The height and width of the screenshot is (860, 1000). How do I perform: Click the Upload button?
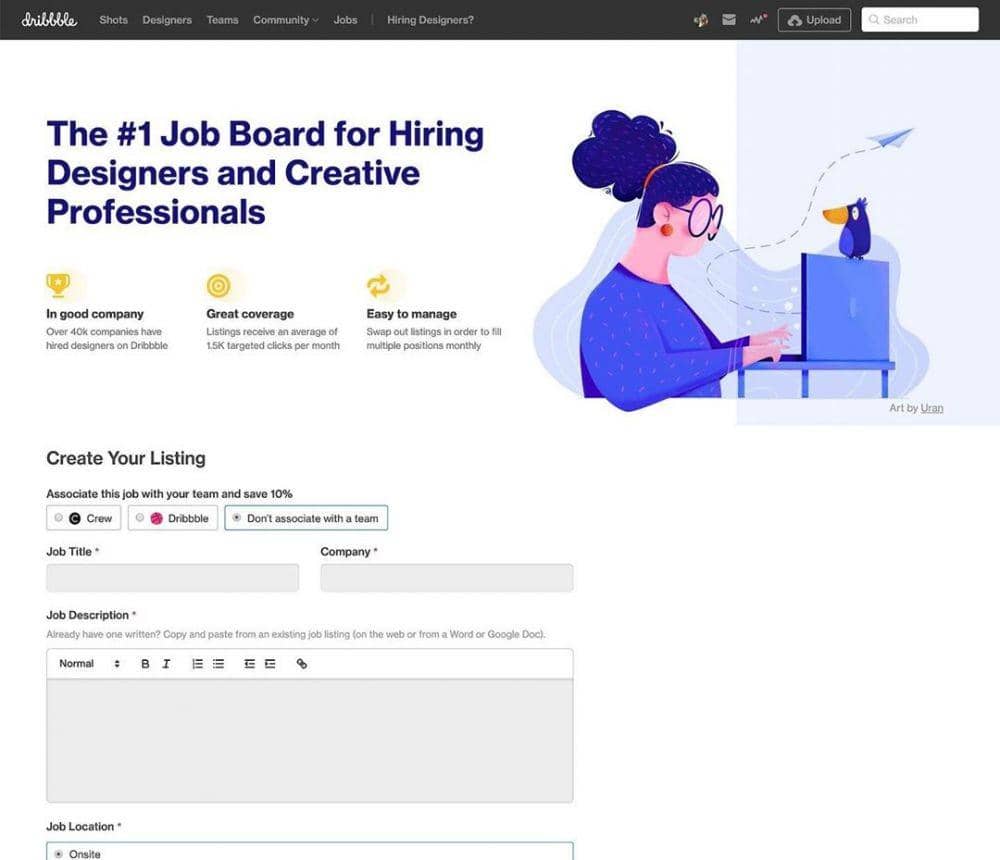pos(813,19)
